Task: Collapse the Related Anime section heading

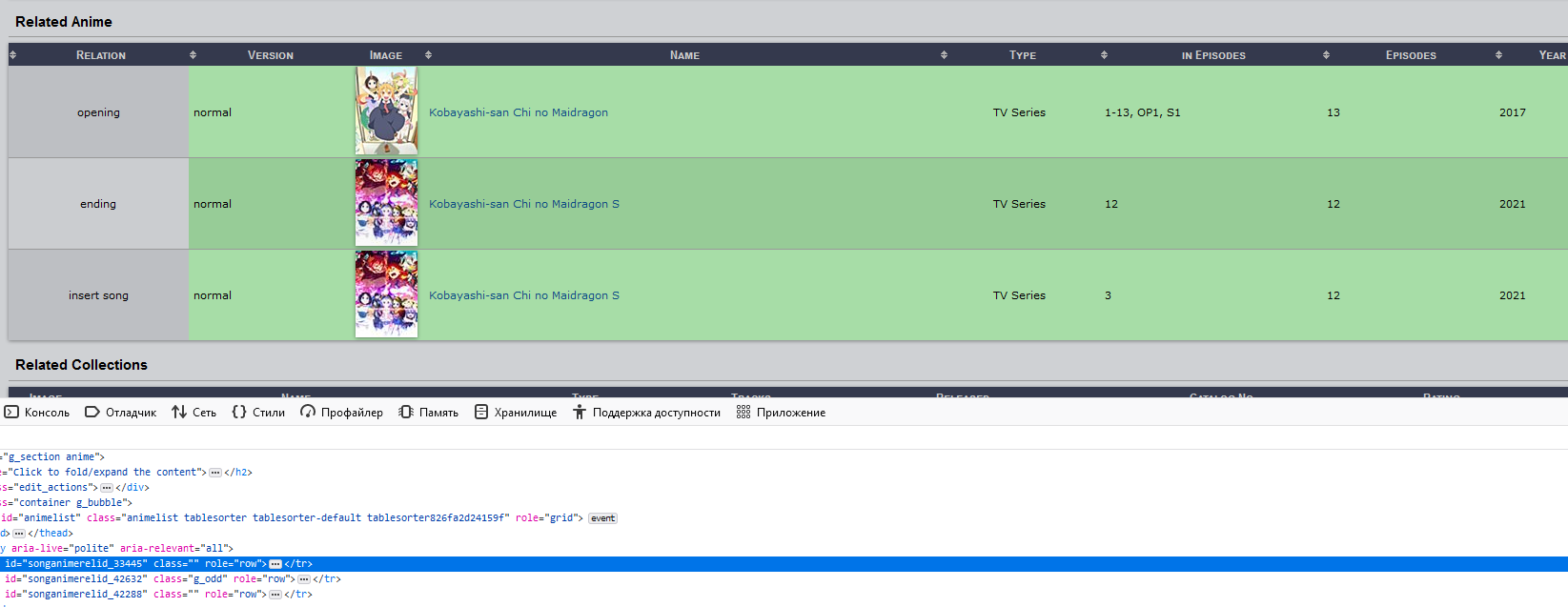Action: pos(64,22)
